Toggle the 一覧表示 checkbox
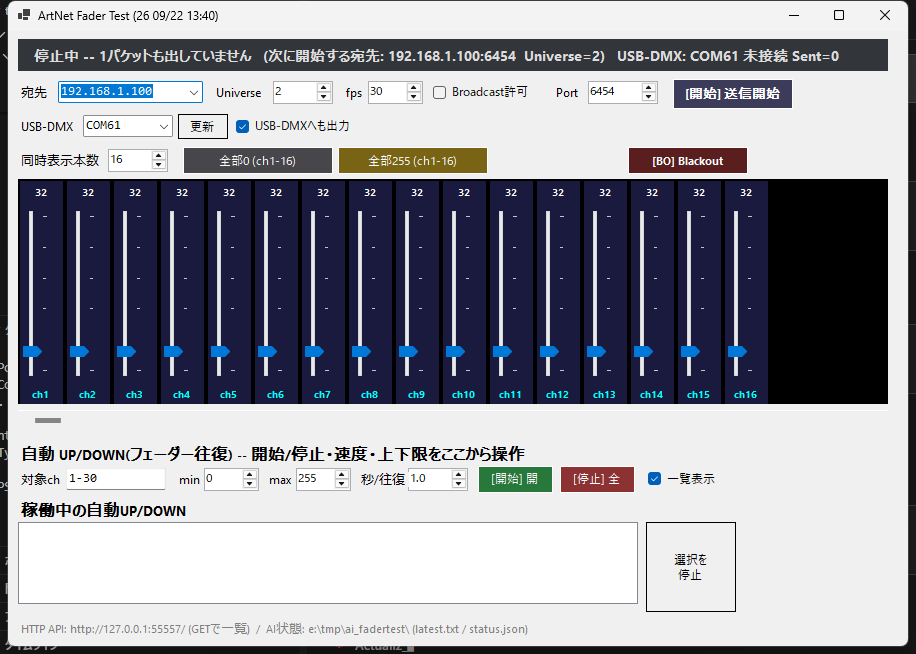The height and width of the screenshot is (654, 916). tap(654, 479)
